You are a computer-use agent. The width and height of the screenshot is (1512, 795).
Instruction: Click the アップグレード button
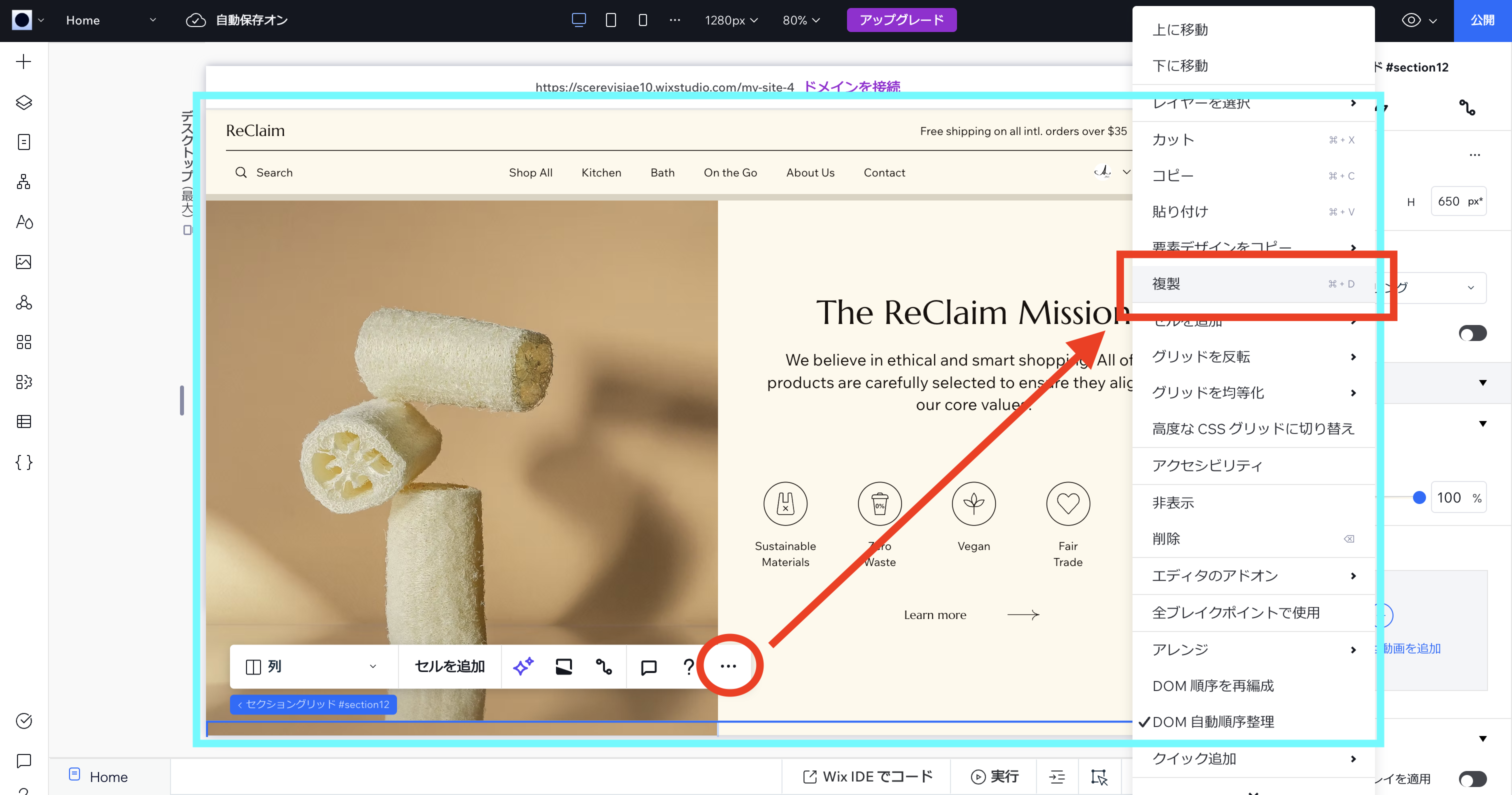coord(901,20)
